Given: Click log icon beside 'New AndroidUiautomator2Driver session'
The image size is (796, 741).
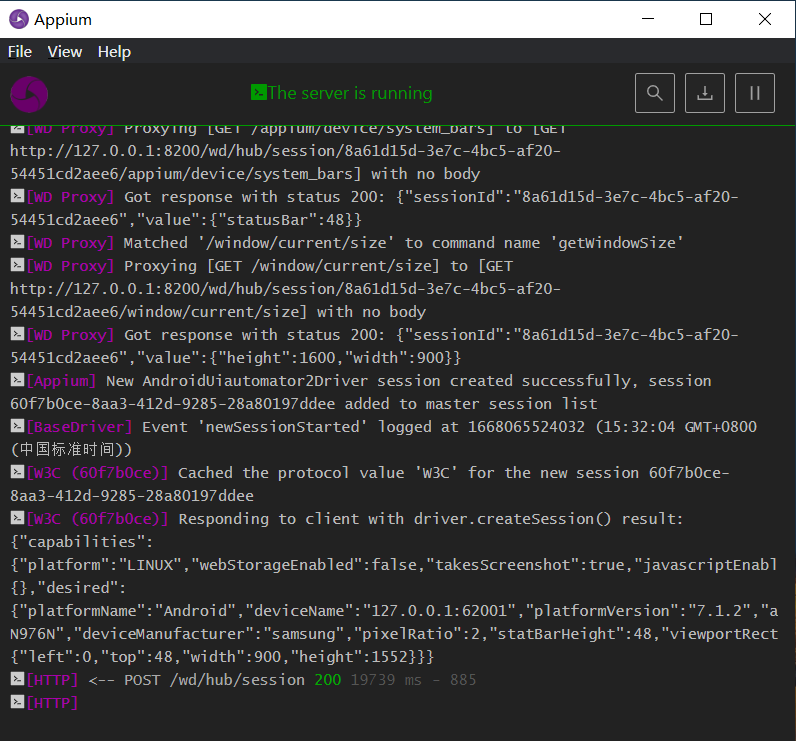Looking at the screenshot, I should [x=17, y=380].
